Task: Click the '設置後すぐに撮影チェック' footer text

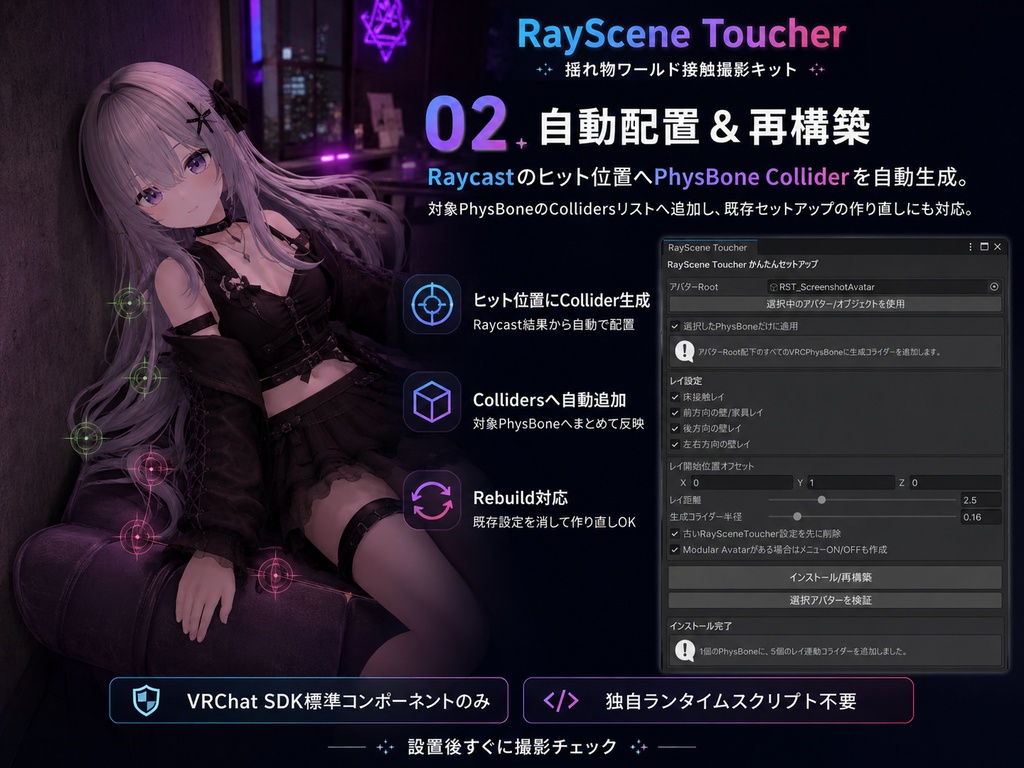Action: click(512, 746)
